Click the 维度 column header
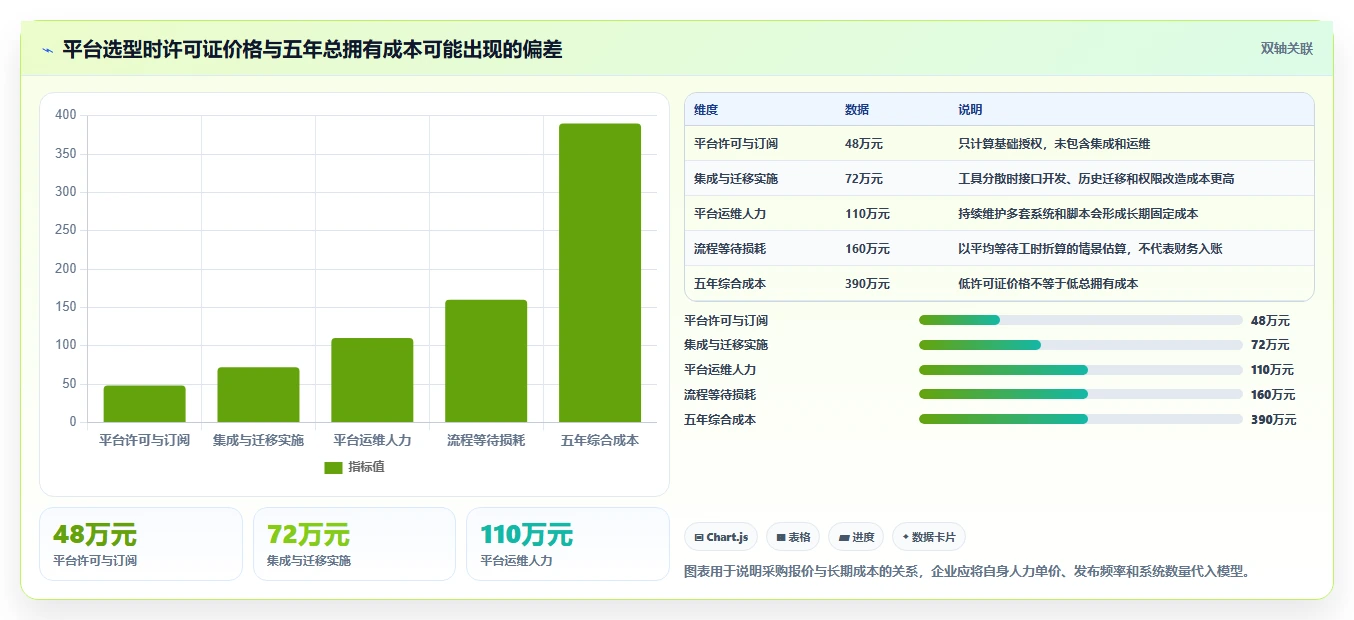Screen dimensions: 1354x620 pyautogui.click(x=706, y=110)
